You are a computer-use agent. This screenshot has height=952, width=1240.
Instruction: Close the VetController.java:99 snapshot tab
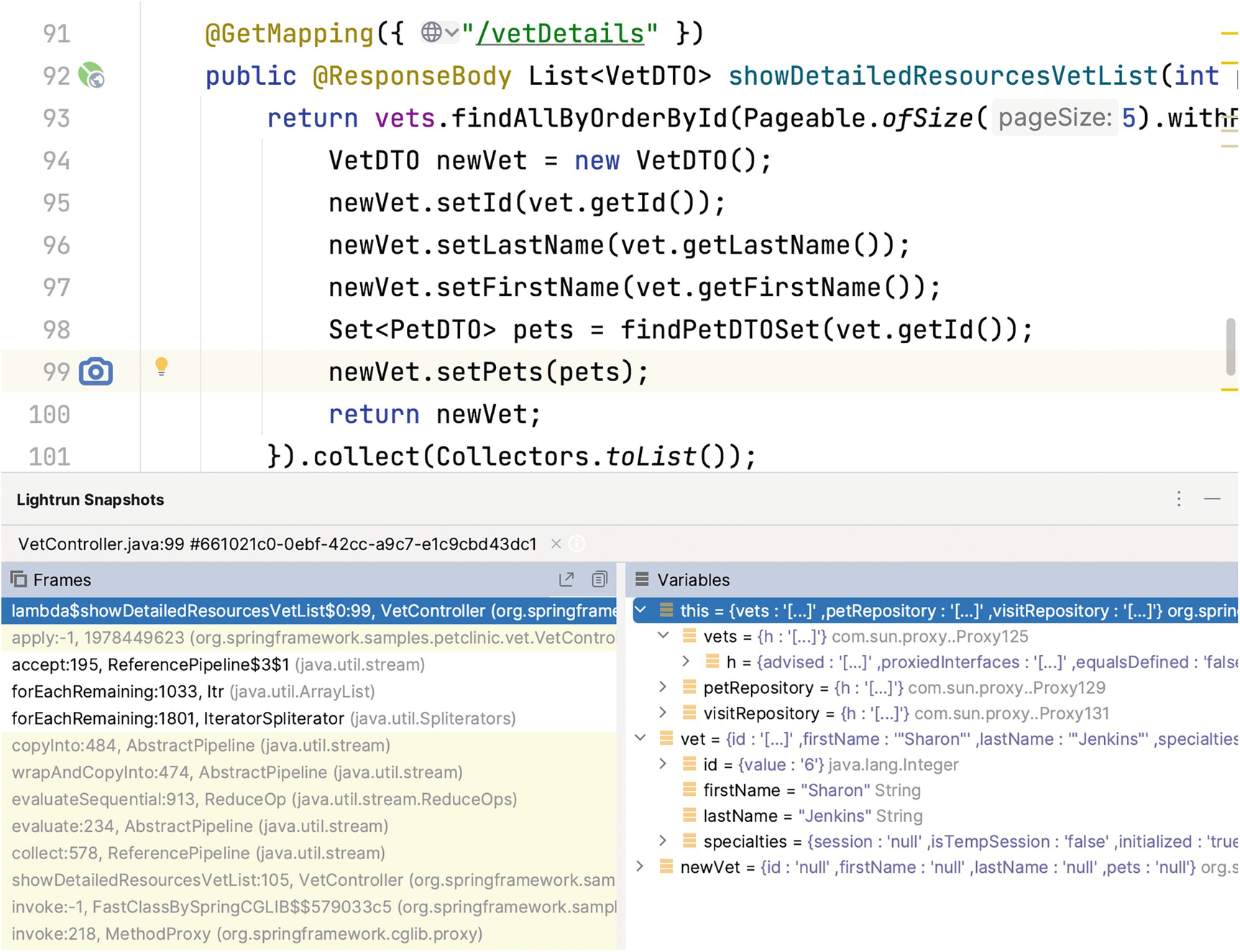coord(556,544)
